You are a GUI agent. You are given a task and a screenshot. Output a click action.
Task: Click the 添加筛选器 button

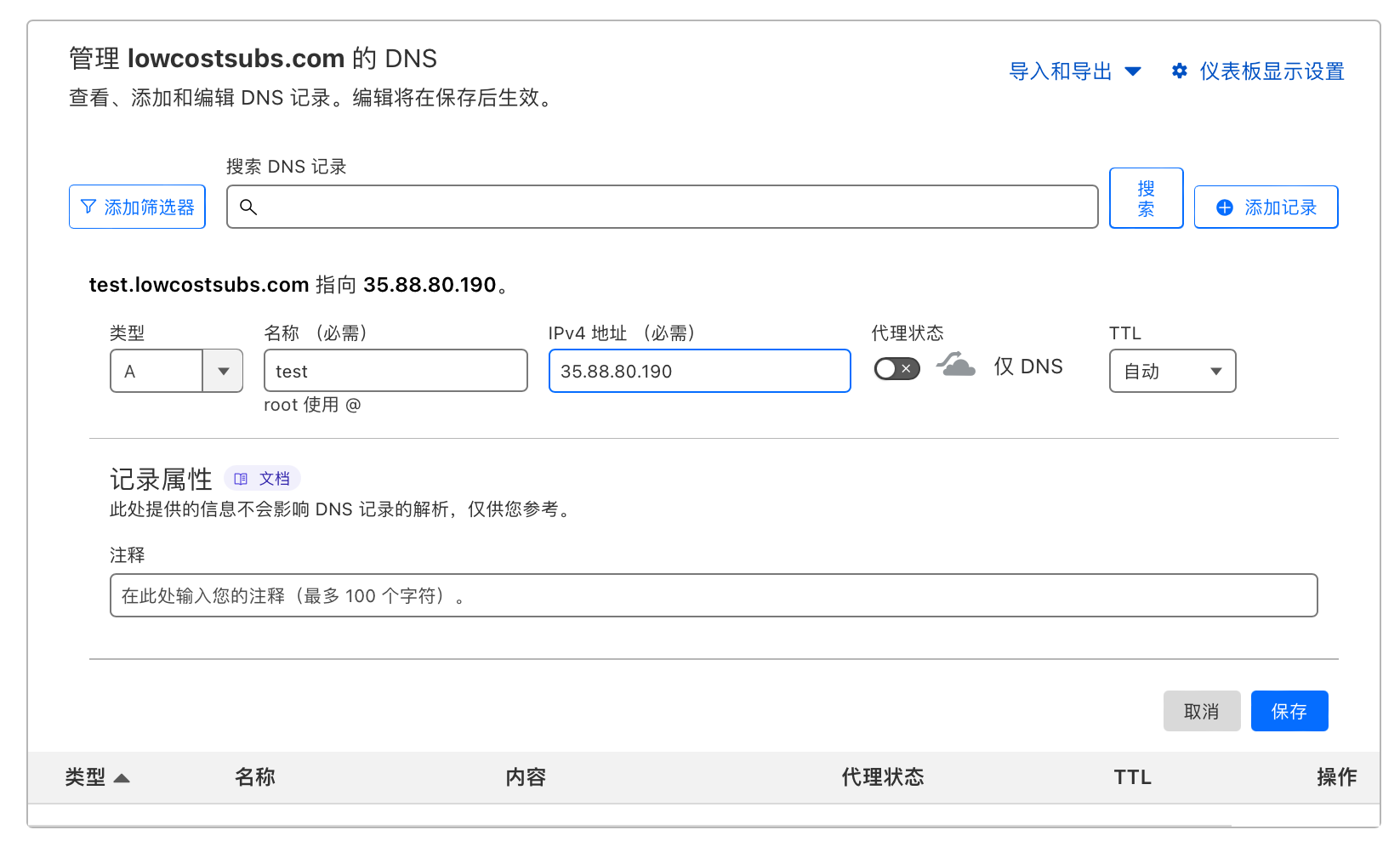coord(137,207)
